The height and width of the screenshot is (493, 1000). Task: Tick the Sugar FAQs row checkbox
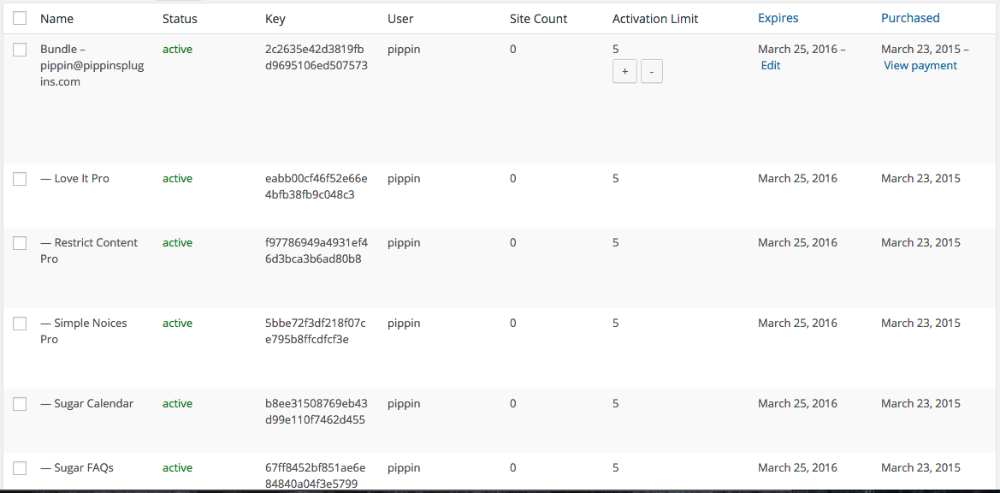[19, 468]
